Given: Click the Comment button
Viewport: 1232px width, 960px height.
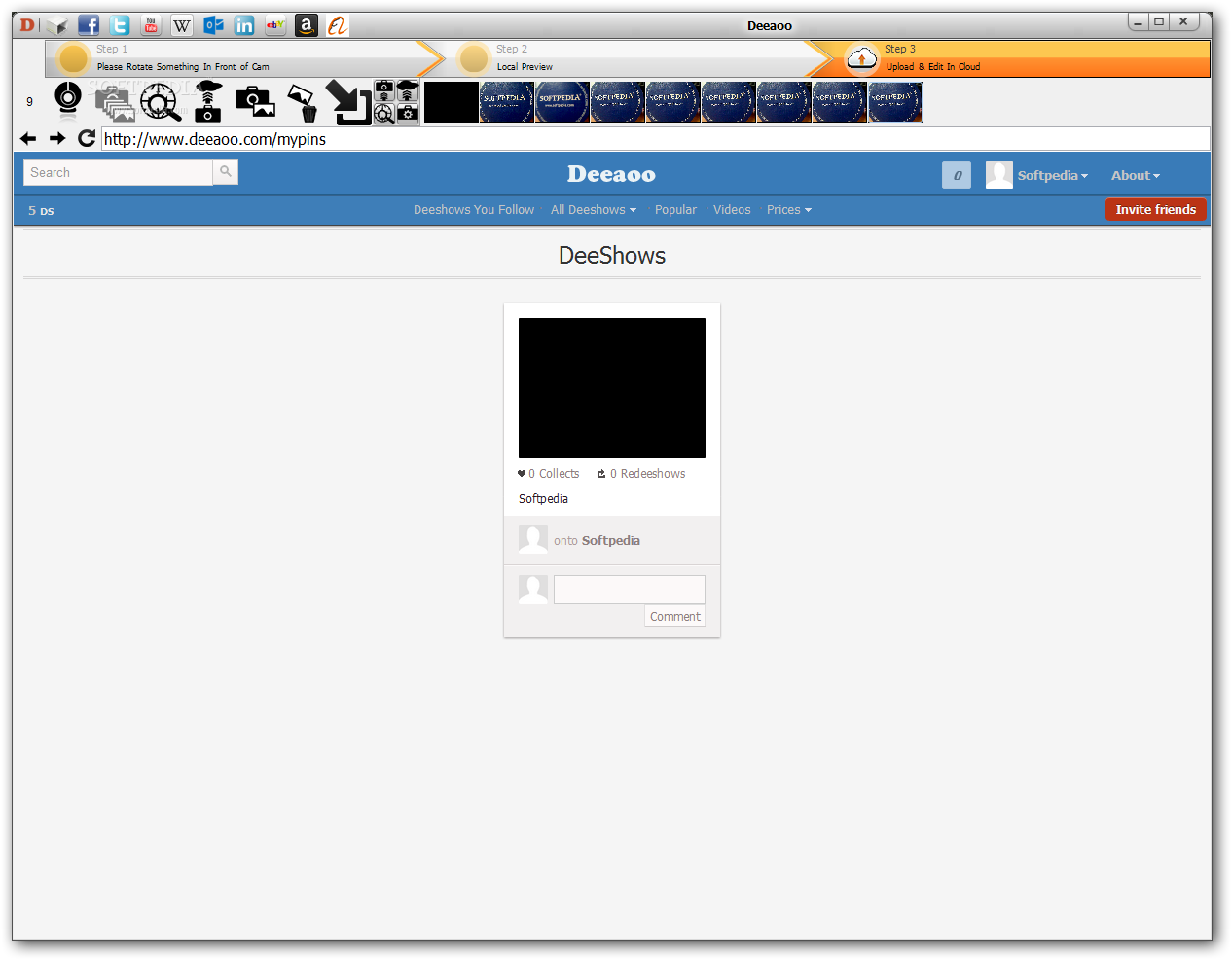Looking at the screenshot, I should coord(675,617).
